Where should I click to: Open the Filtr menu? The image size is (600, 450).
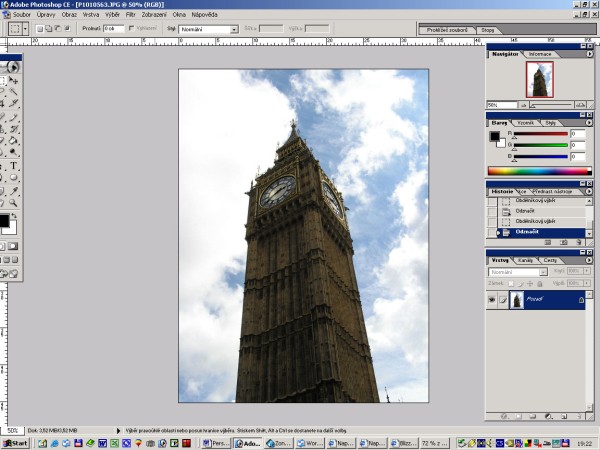131,15
